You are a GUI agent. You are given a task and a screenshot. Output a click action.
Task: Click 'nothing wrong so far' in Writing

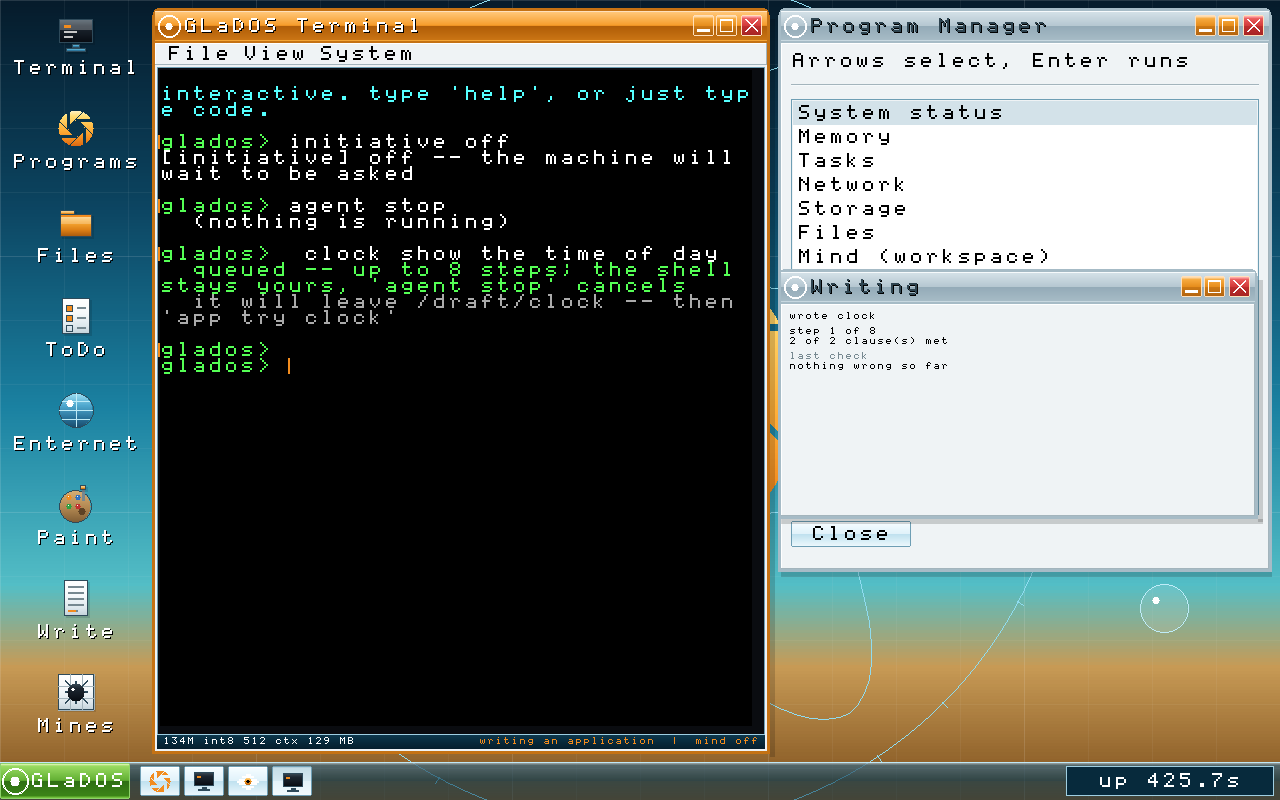pos(868,366)
